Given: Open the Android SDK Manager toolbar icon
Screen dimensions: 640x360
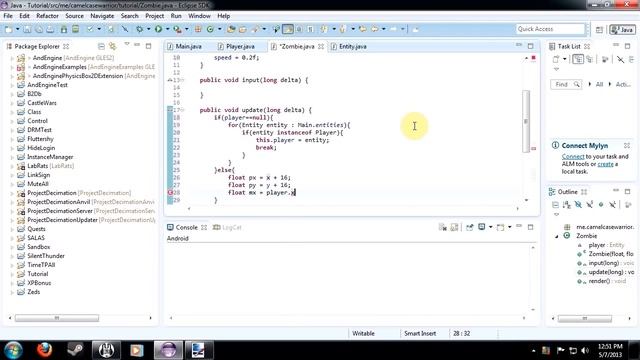Looking at the screenshot, I should [x=64, y=29].
